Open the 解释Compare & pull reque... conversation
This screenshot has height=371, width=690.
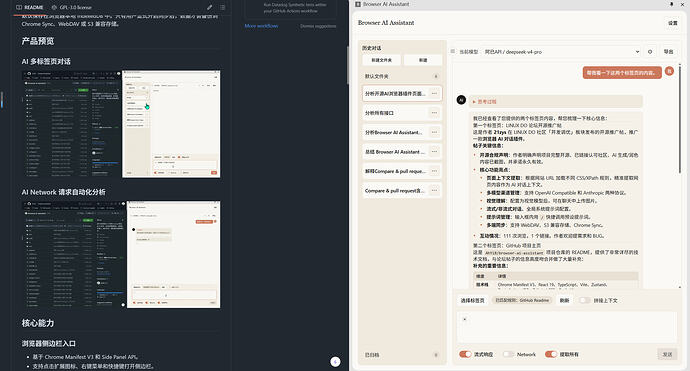pyautogui.click(x=395, y=171)
